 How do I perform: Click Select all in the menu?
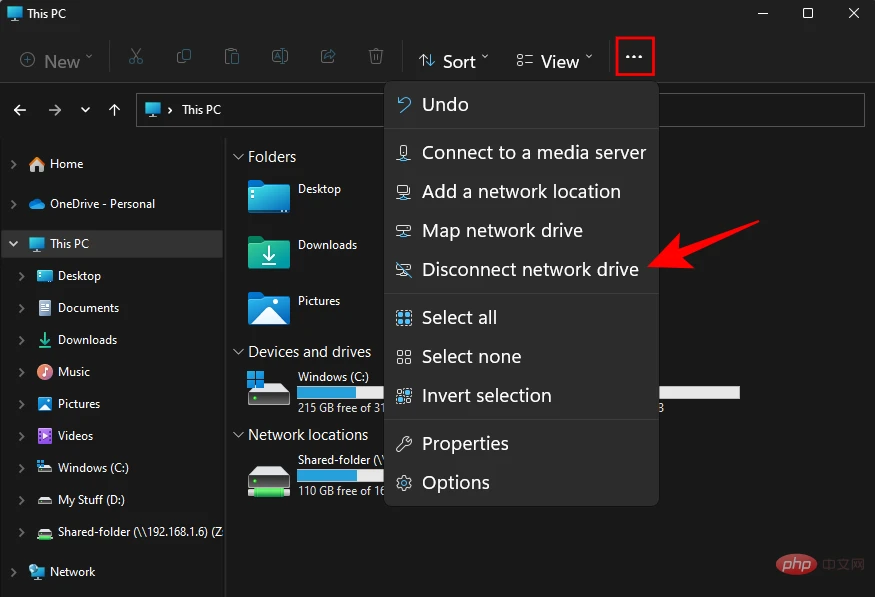521,318
